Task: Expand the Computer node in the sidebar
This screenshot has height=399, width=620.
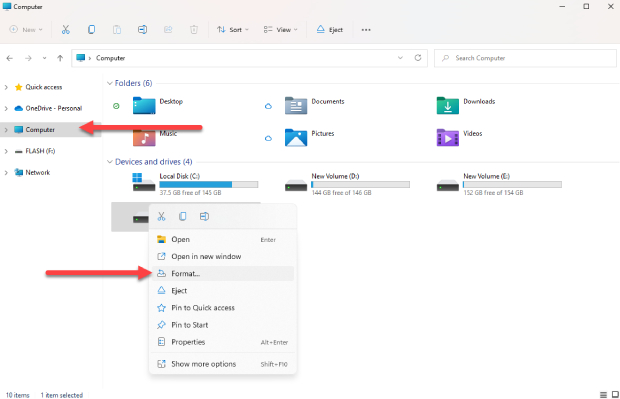Action: [x=6, y=130]
